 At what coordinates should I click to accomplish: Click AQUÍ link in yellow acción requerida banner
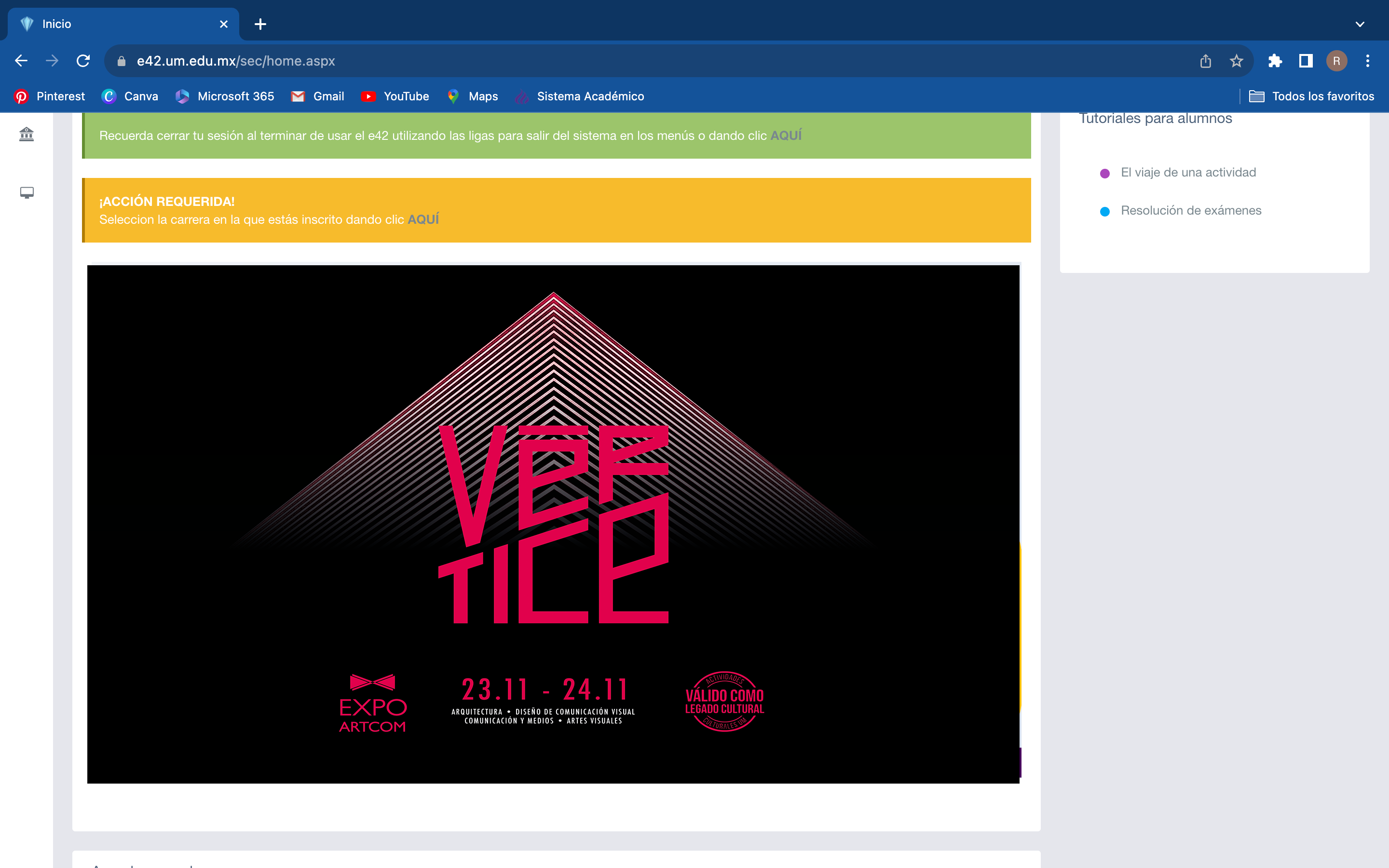[423, 219]
